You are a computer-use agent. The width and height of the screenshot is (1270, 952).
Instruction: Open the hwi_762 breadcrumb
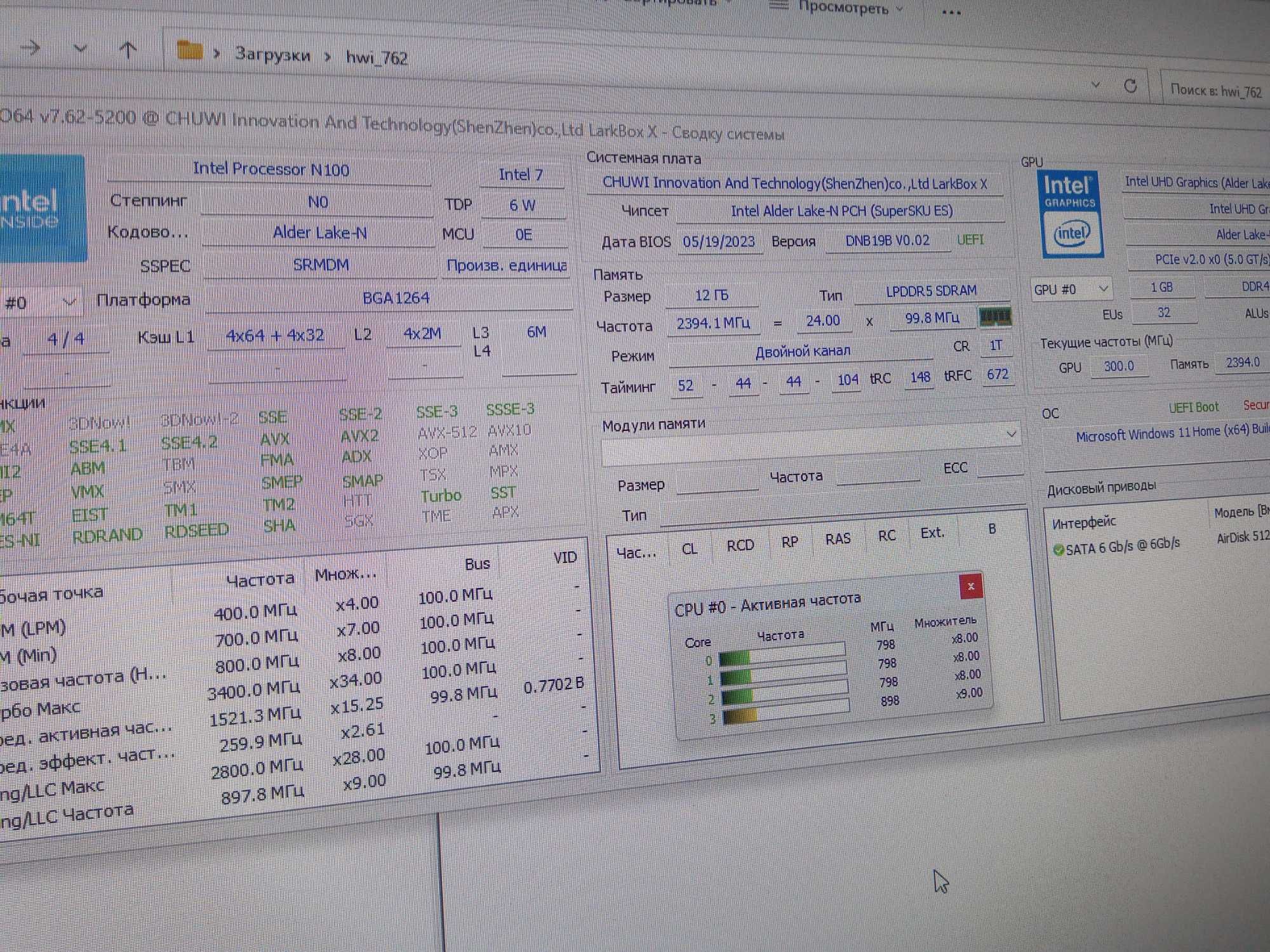377,58
